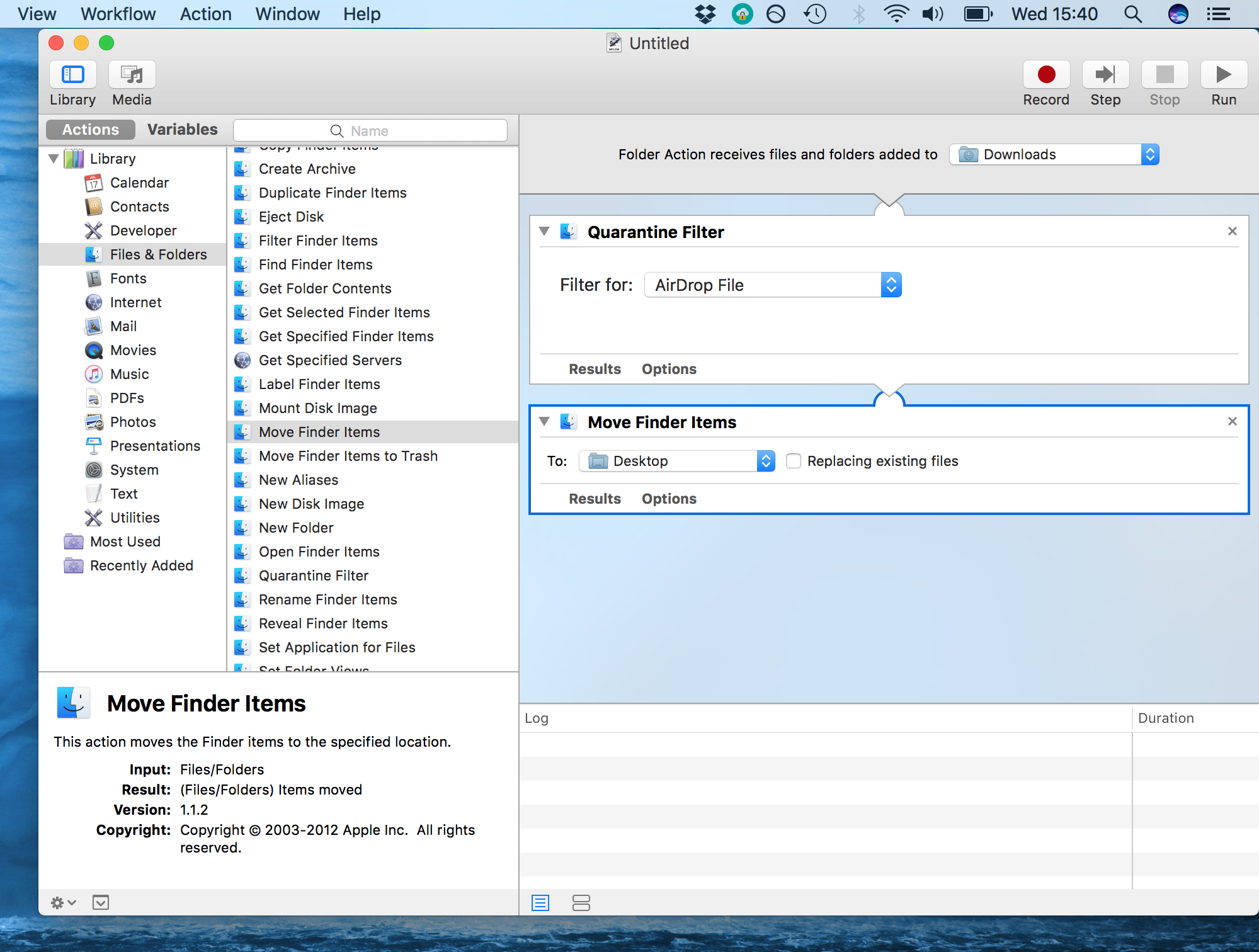
Task: Switch to the Actions tab
Action: click(91, 130)
